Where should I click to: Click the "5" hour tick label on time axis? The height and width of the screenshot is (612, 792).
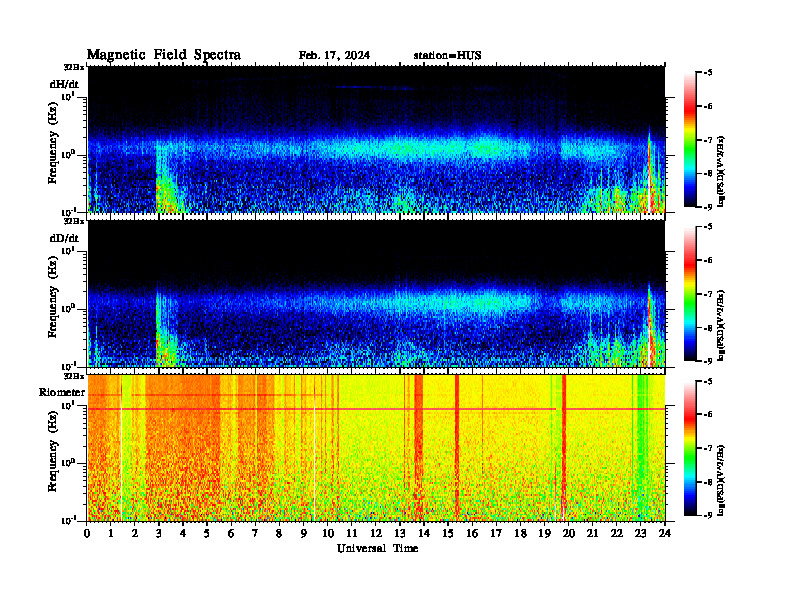coord(207,533)
